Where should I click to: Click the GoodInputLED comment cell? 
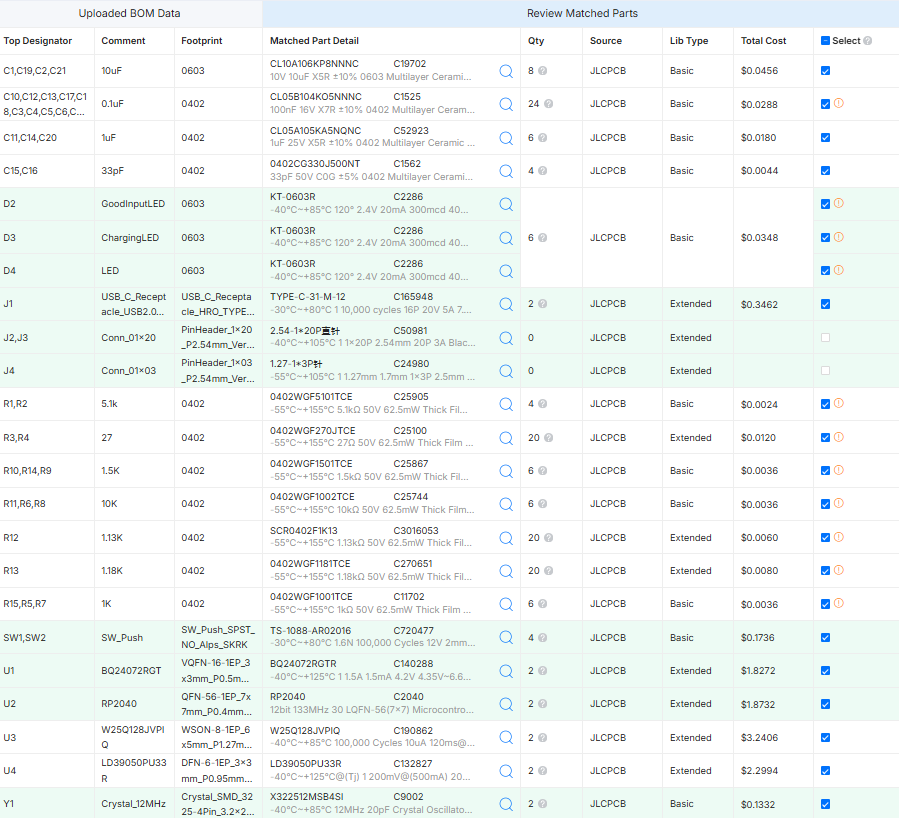[x=133, y=203]
